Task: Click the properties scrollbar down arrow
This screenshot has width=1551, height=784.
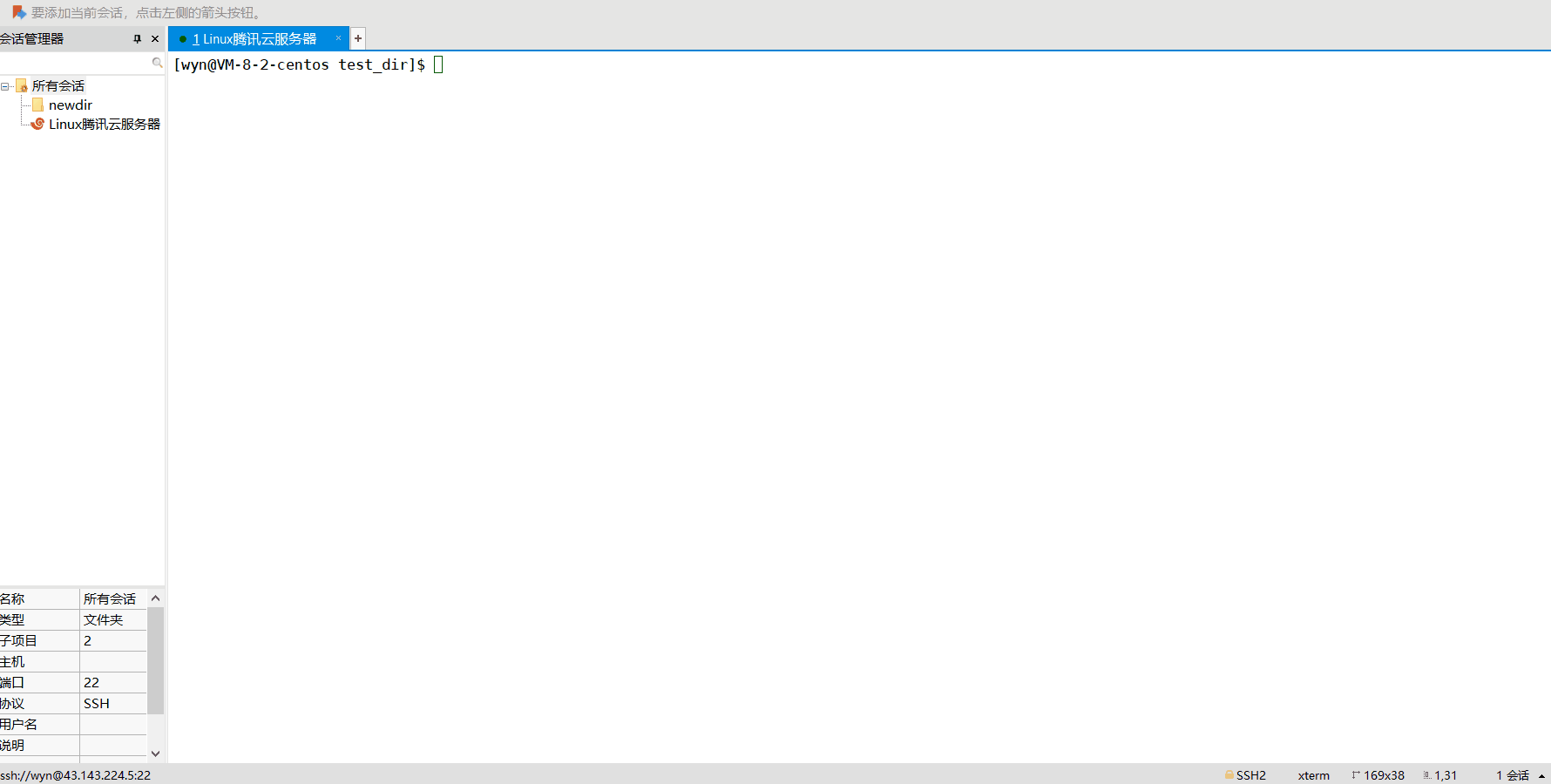Action: click(156, 754)
